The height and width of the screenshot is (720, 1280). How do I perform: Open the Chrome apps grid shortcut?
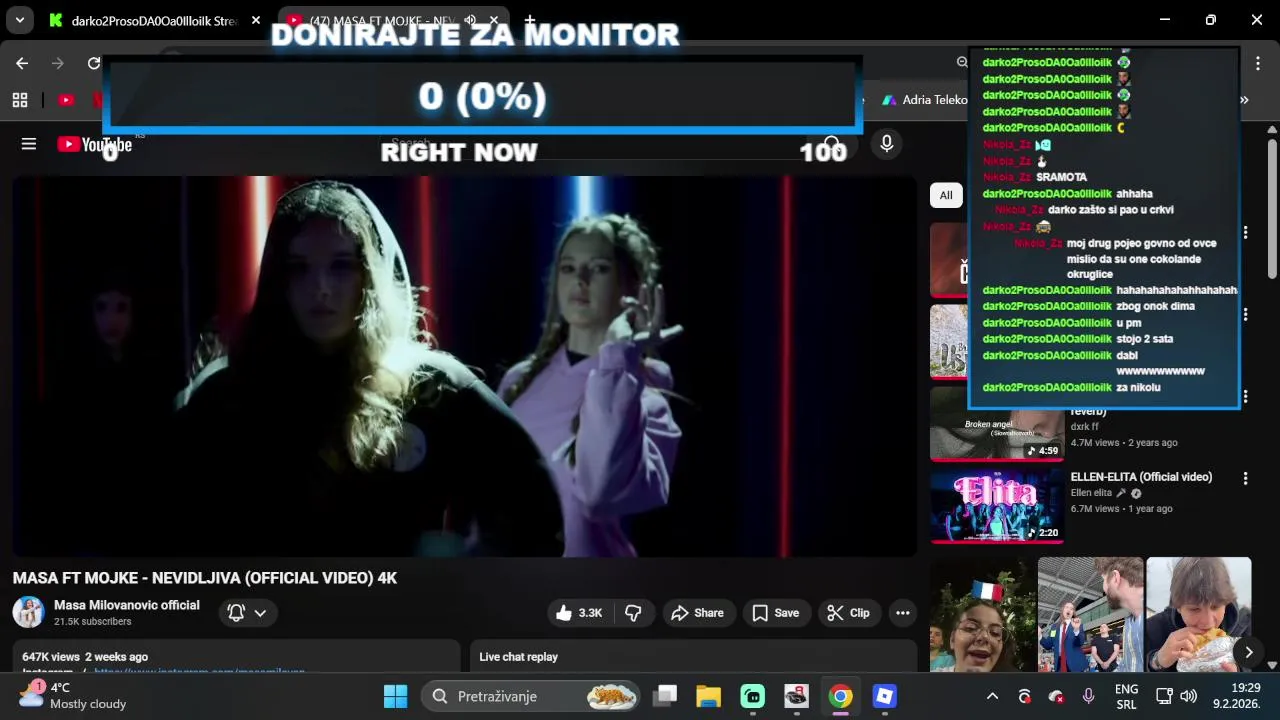[20, 100]
